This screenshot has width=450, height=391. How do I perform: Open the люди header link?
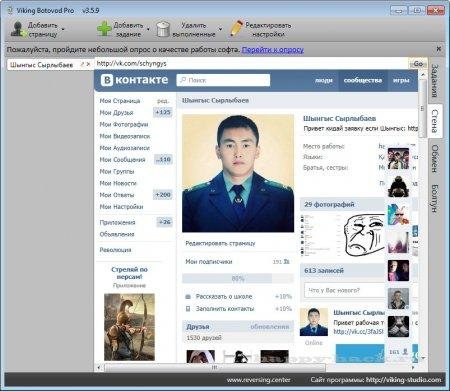(x=324, y=80)
